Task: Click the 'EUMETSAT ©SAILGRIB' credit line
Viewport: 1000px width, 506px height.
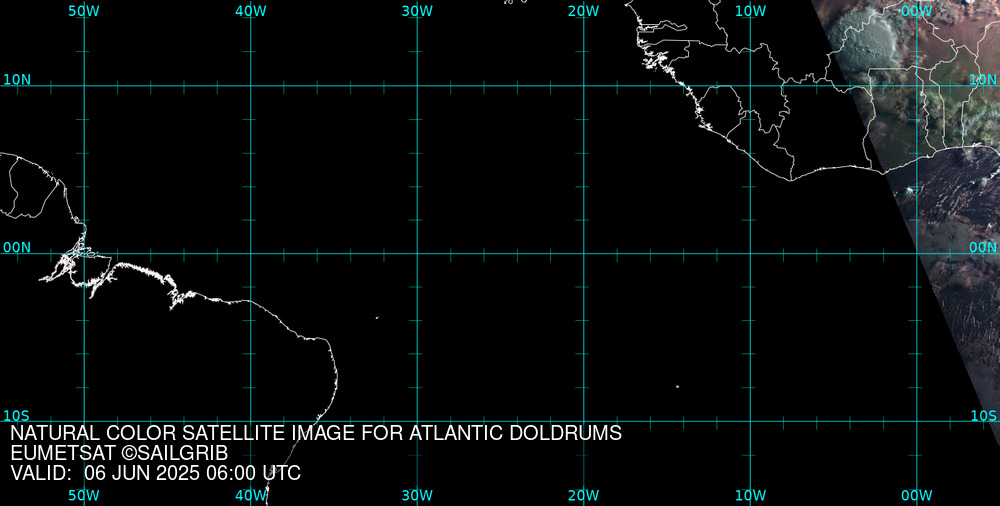Action: point(119,454)
